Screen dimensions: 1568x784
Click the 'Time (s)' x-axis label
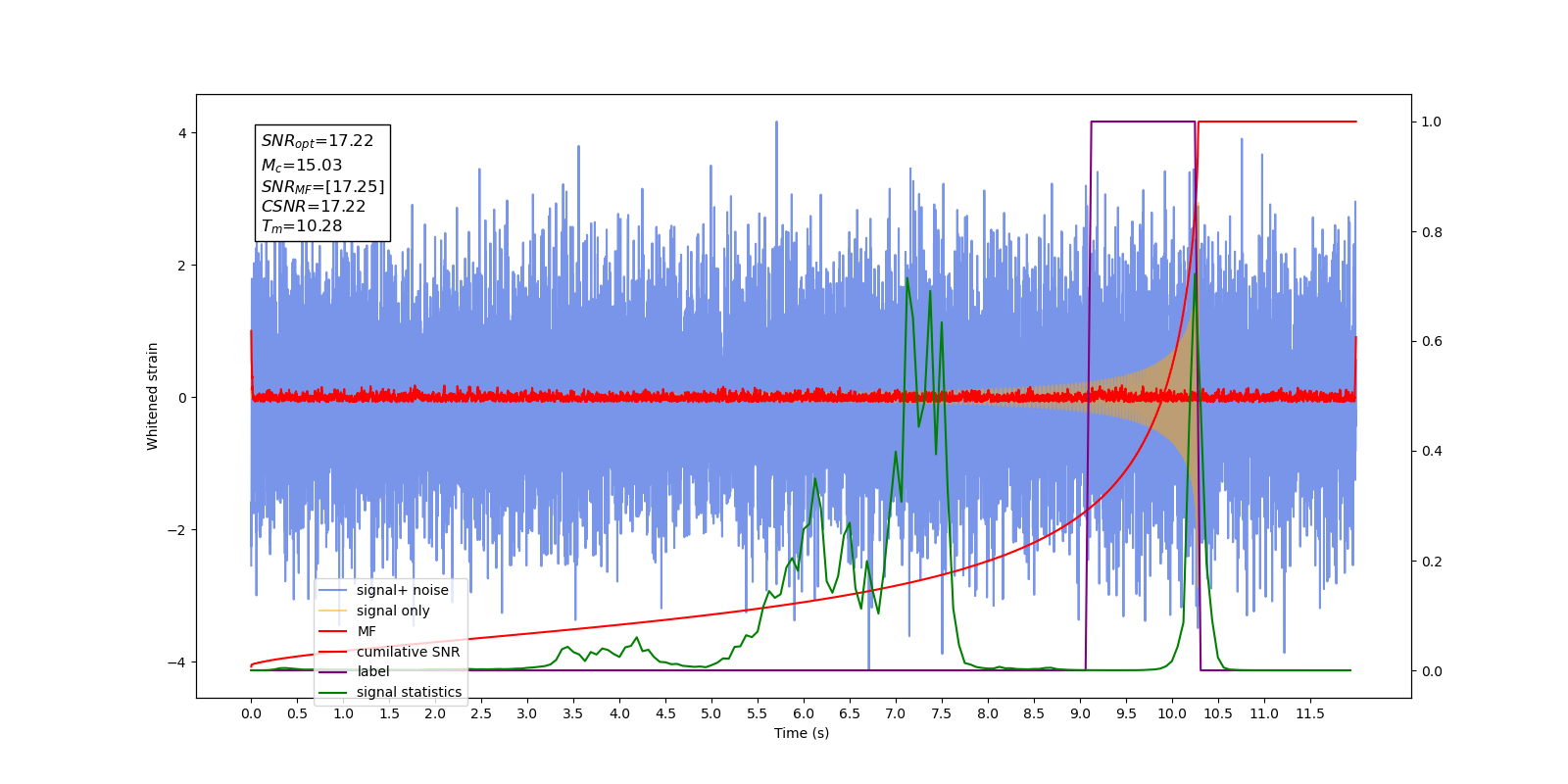[802, 733]
